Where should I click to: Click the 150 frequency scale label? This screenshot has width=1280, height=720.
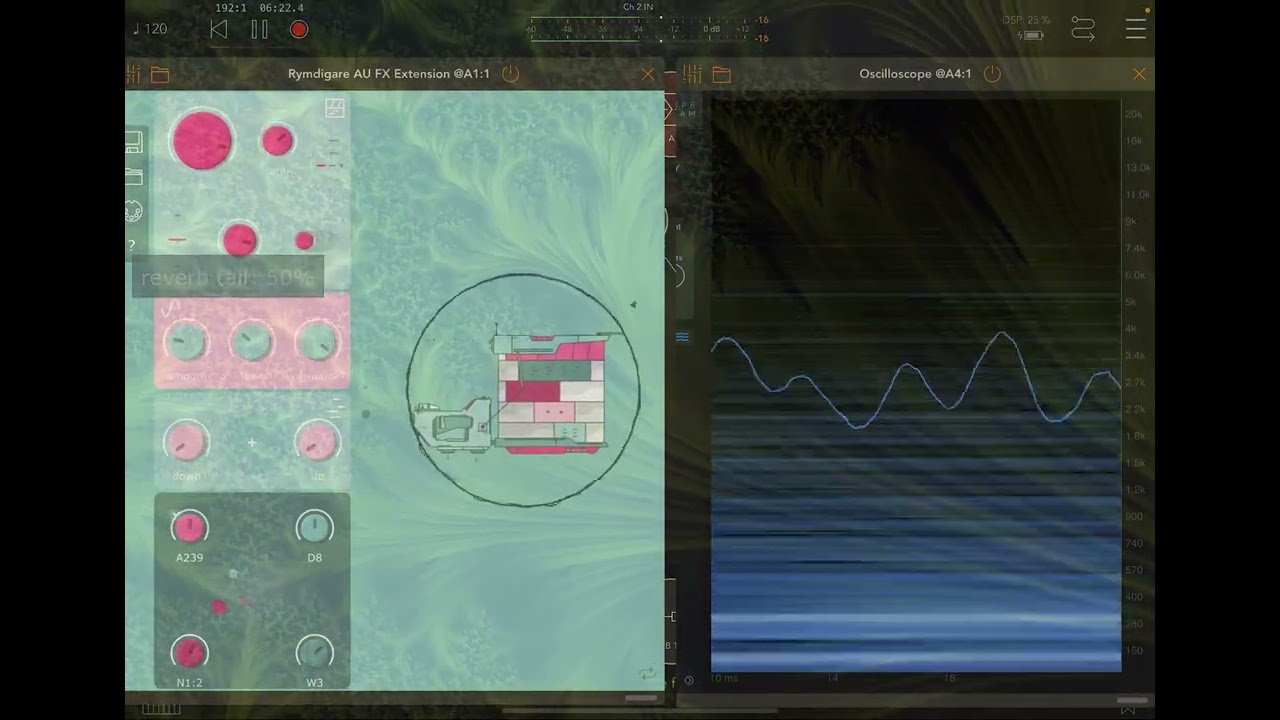pyautogui.click(x=1133, y=650)
